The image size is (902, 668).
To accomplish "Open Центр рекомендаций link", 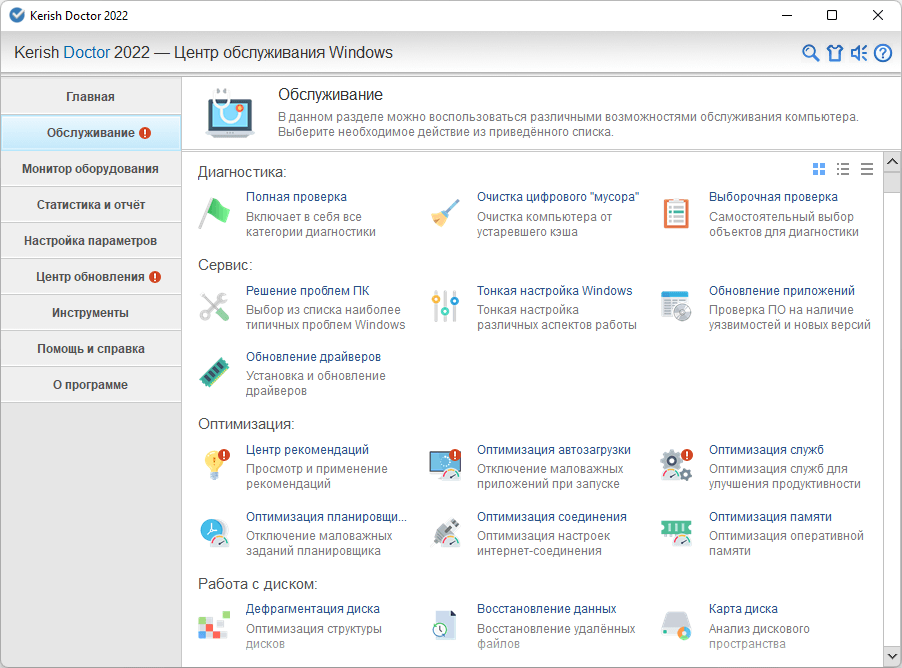I will tap(308, 450).
